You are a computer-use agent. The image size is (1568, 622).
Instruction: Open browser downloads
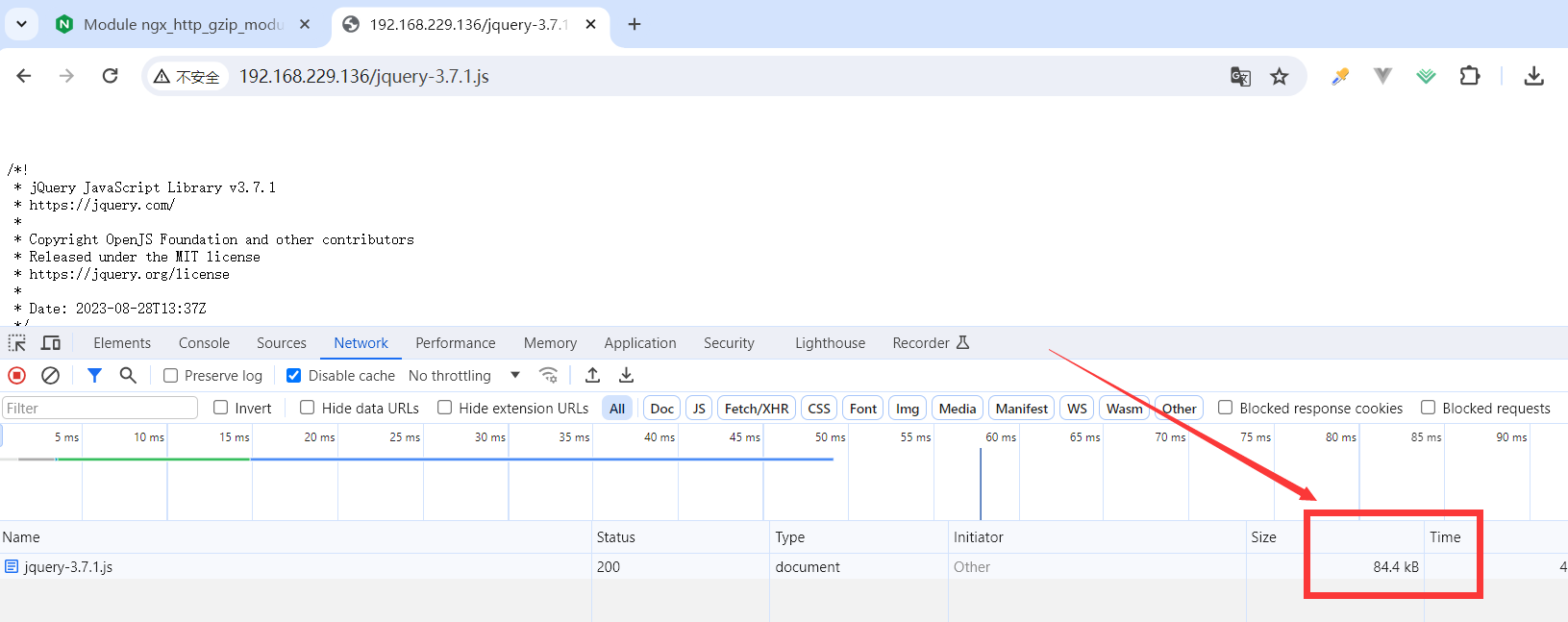pos(1534,76)
